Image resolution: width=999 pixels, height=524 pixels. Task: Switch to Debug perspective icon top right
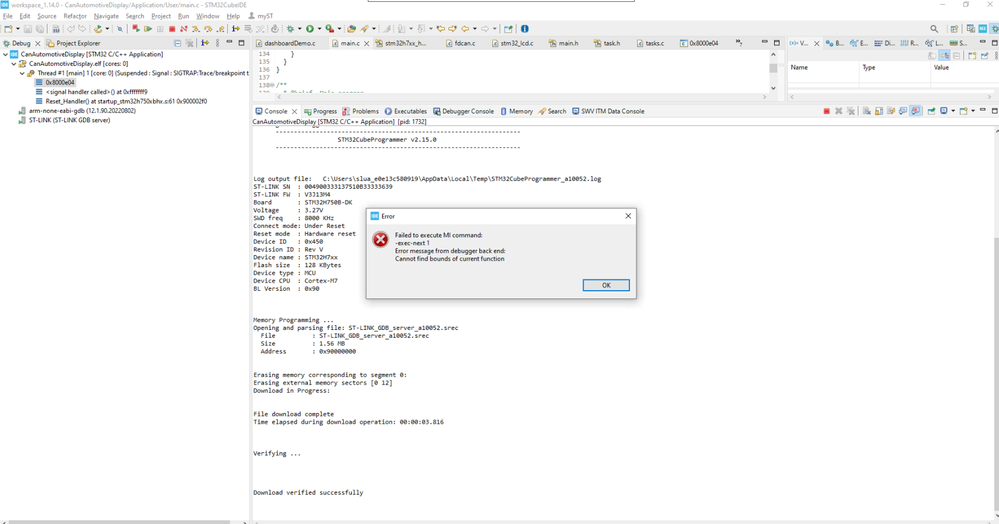point(995,29)
